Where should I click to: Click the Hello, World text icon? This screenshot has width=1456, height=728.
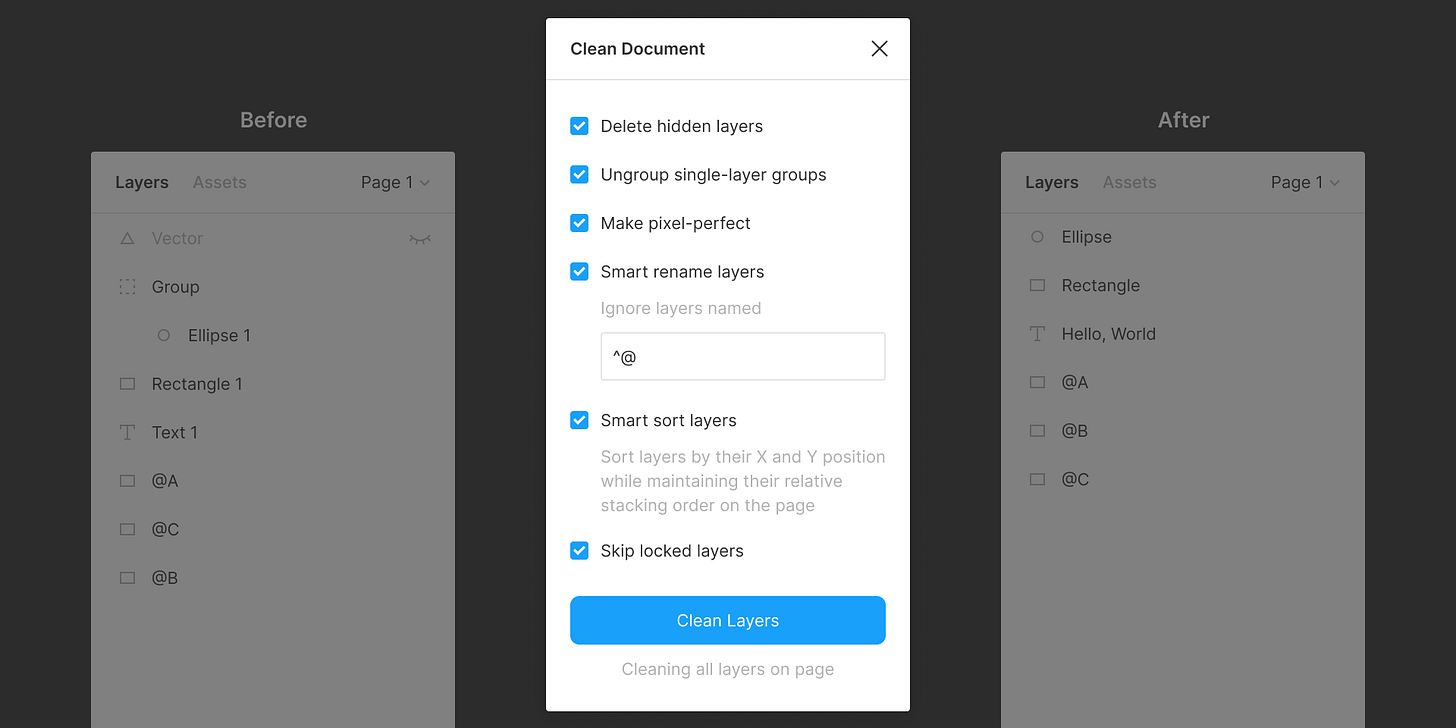coord(1037,334)
